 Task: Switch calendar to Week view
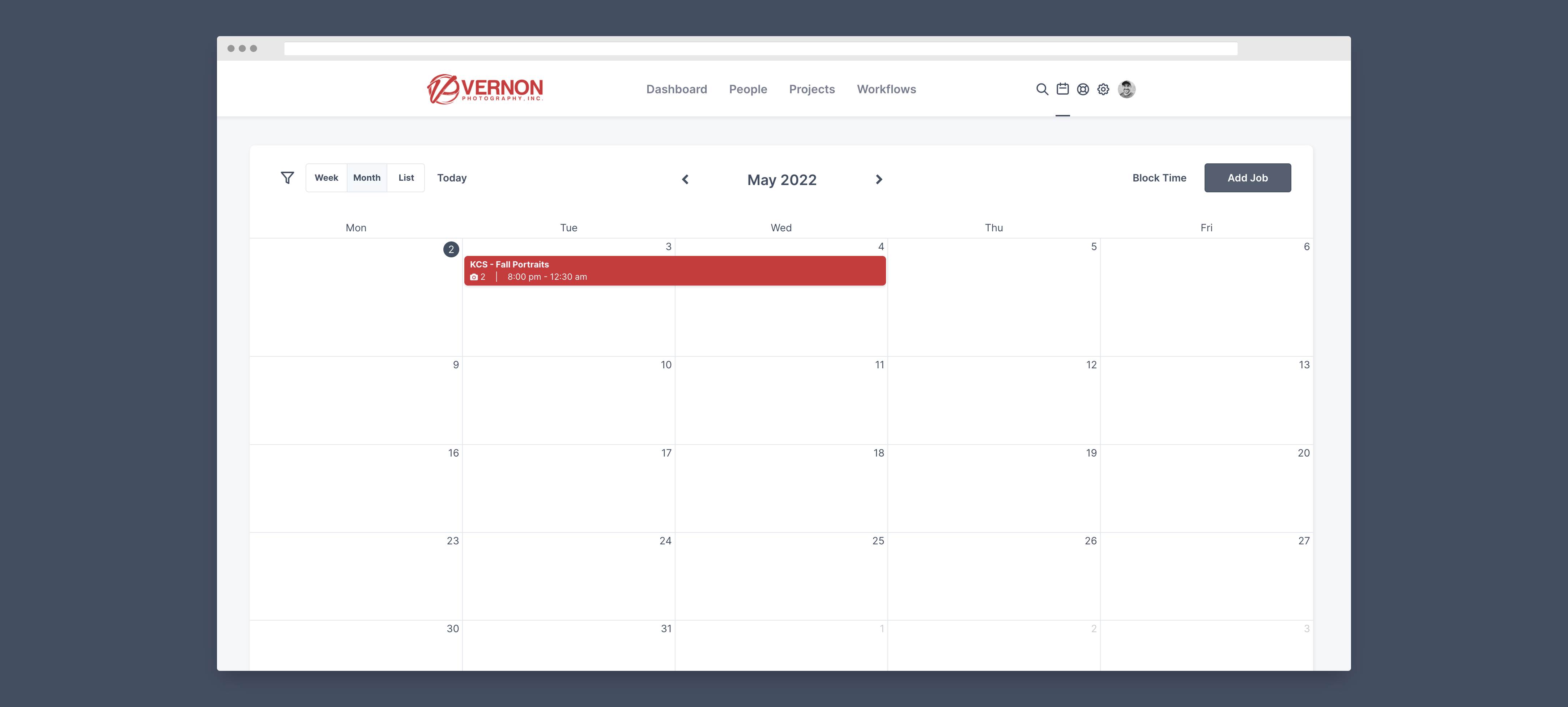pyautogui.click(x=326, y=178)
